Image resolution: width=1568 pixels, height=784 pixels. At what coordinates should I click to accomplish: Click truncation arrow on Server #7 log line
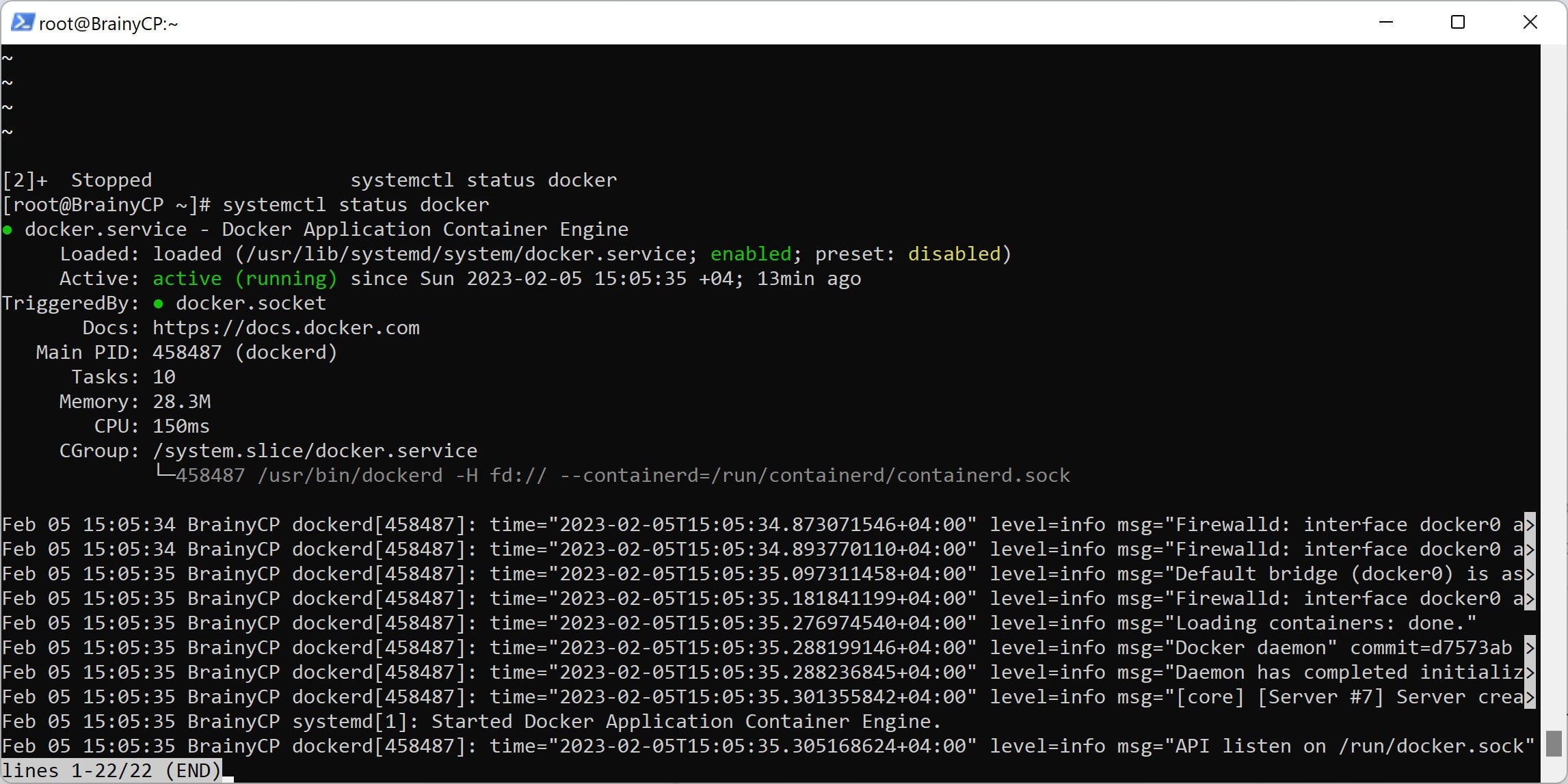point(1530,697)
